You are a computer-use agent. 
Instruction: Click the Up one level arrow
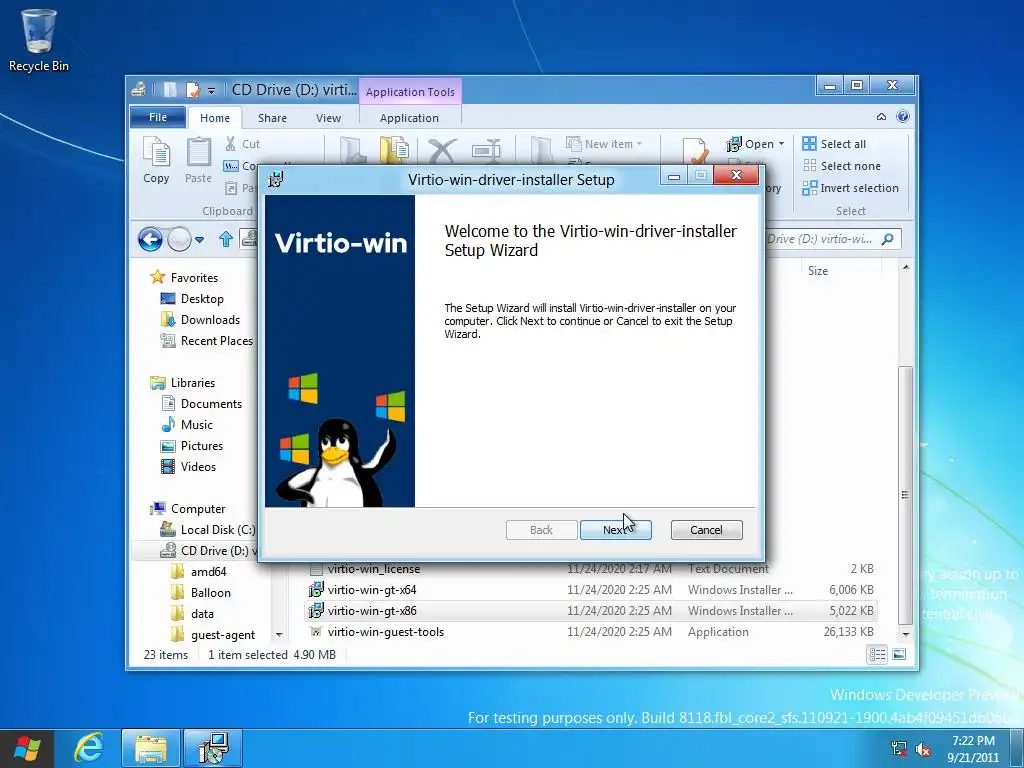pyautogui.click(x=226, y=239)
